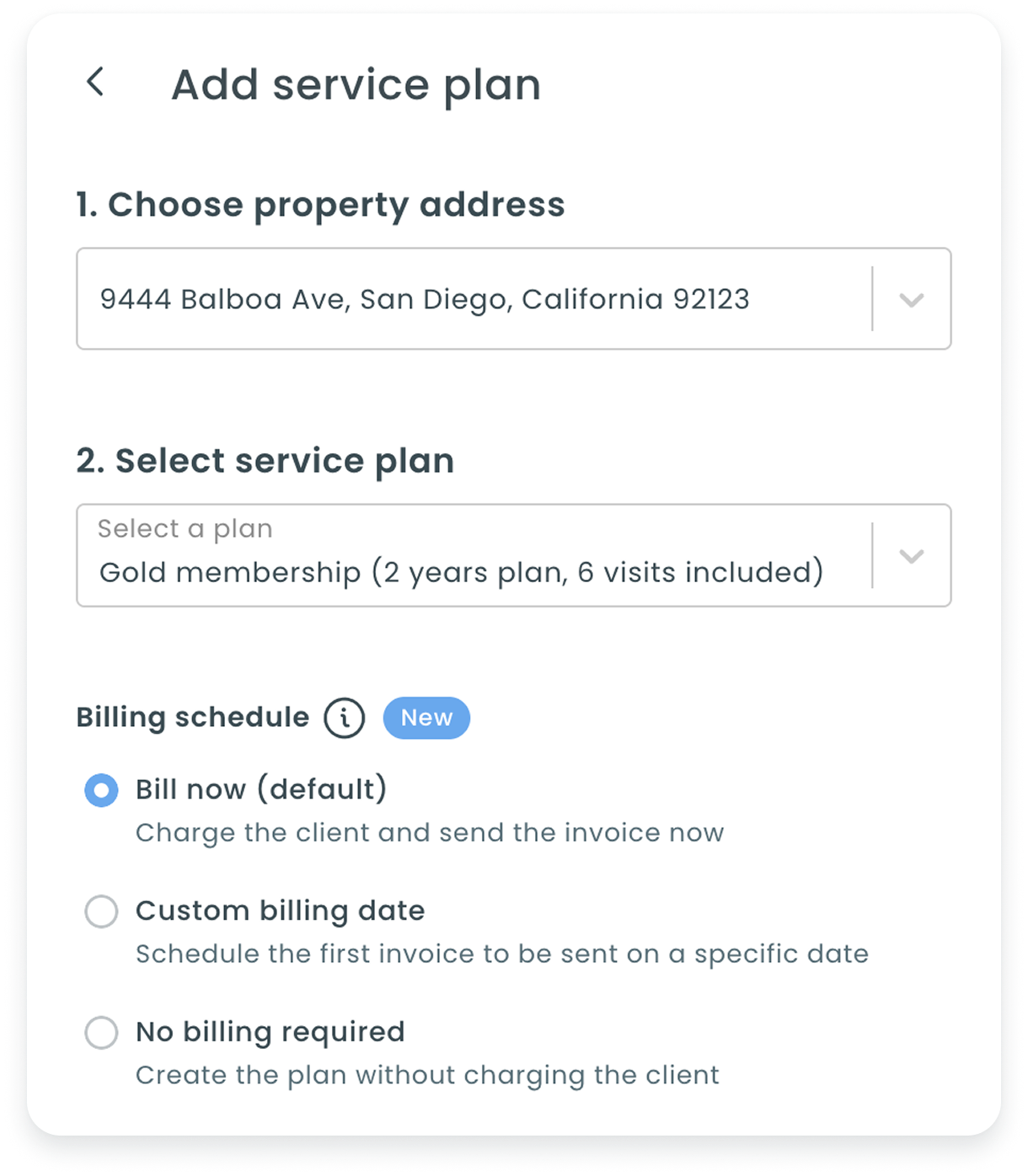The image size is (1028, 1176).
Task: Click the 'Choose property address' heading
Action: coord(320,206)
